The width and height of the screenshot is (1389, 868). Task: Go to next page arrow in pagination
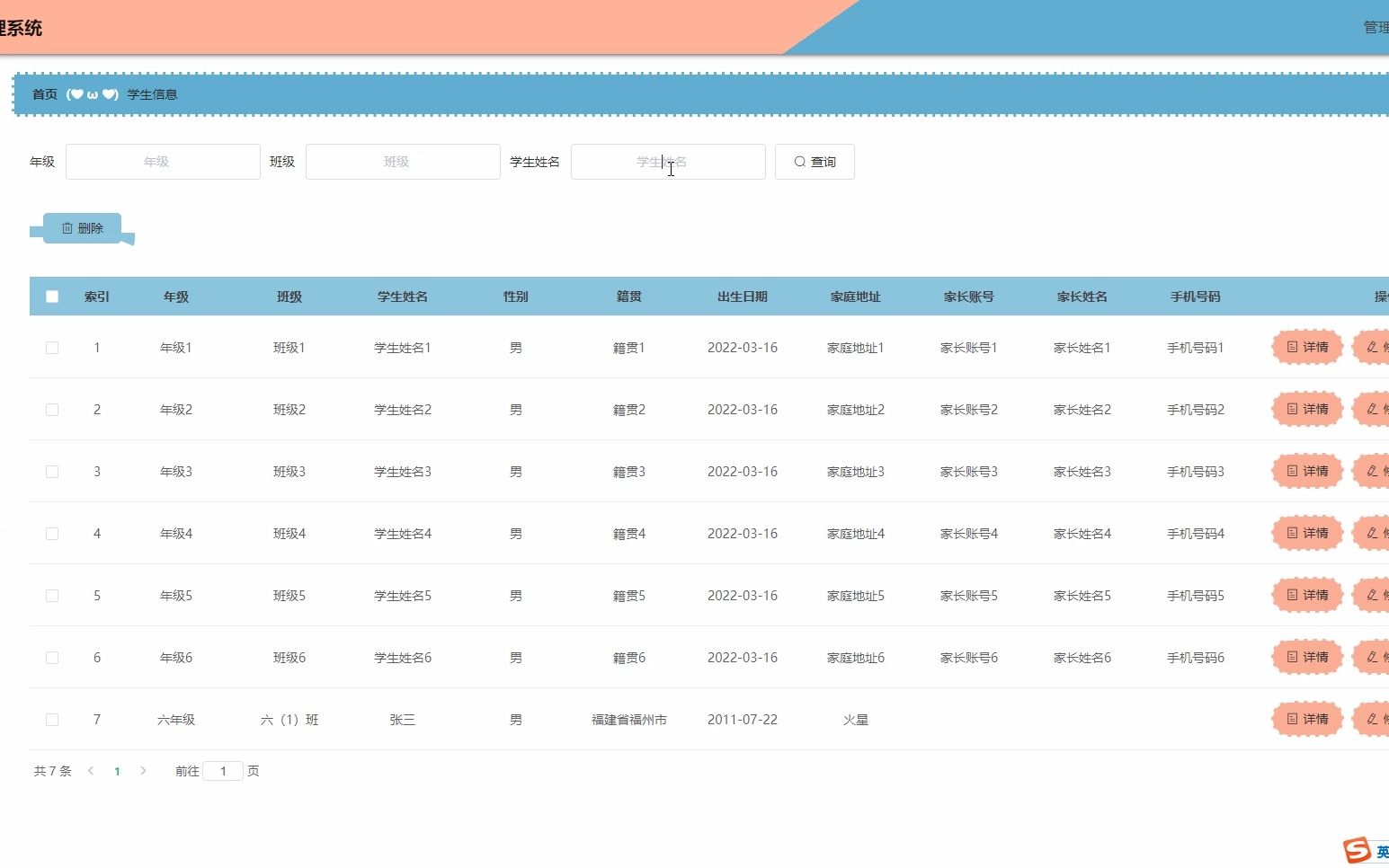click(x=143, y=771)
